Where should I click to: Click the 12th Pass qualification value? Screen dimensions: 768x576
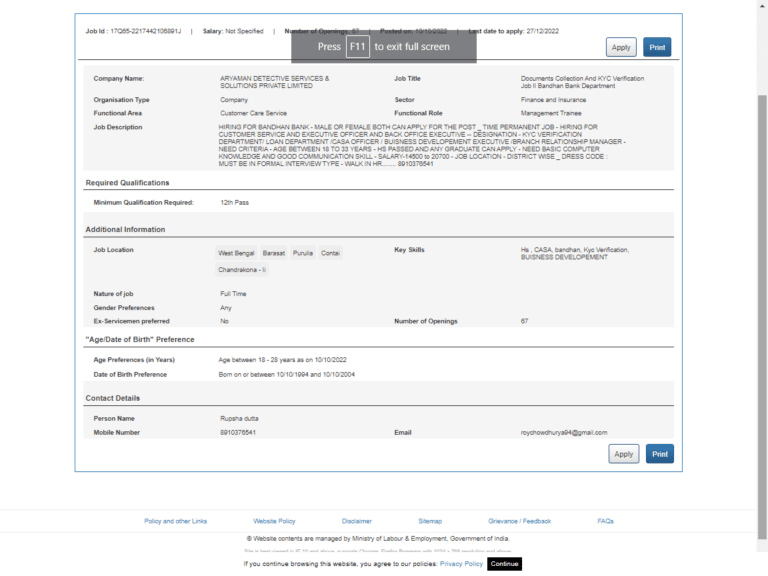point(234,202)
